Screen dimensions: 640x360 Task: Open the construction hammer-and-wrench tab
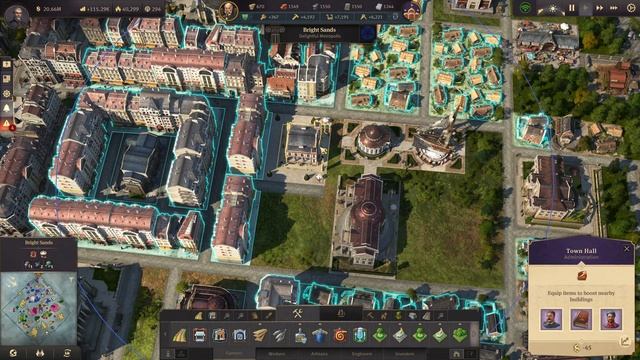[298, 313]
